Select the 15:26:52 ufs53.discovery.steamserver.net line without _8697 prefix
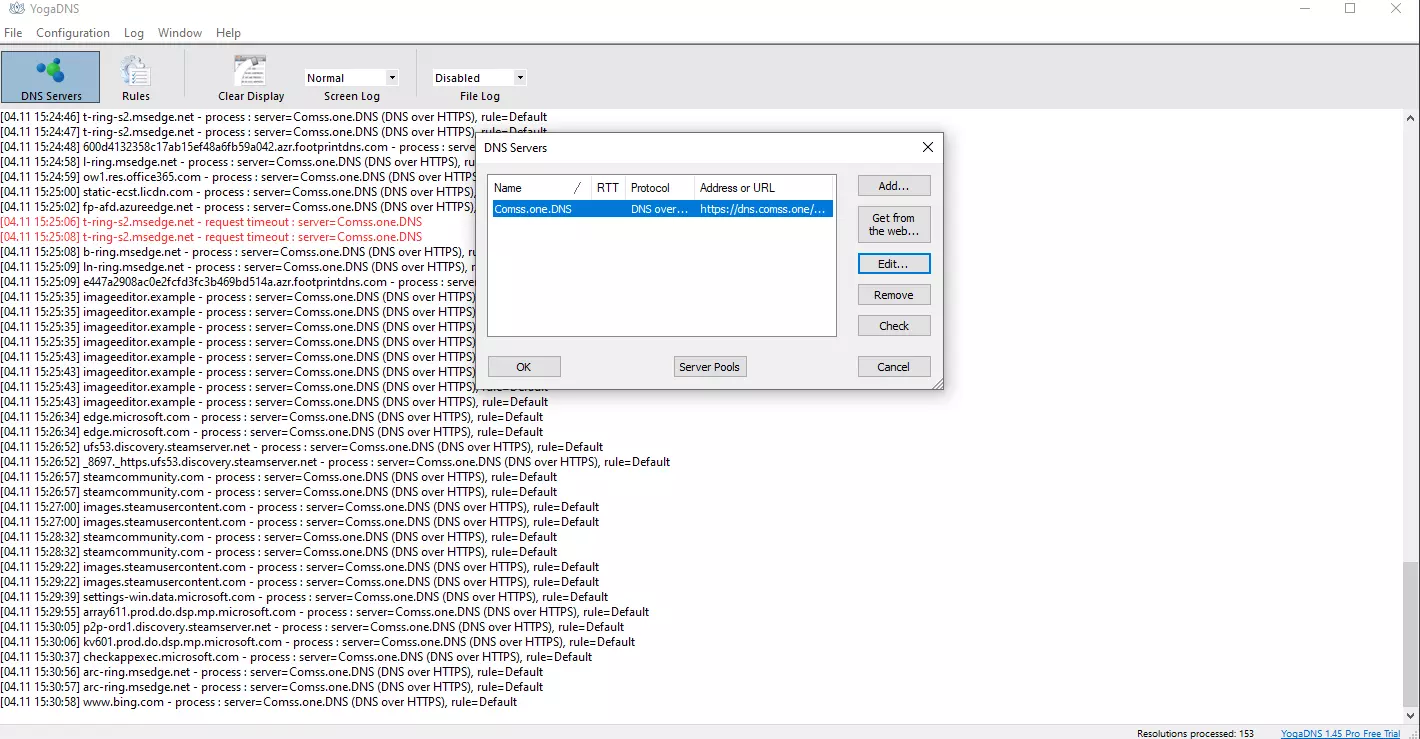Viewport: 1420px width, 739px height. coord(302,447)
